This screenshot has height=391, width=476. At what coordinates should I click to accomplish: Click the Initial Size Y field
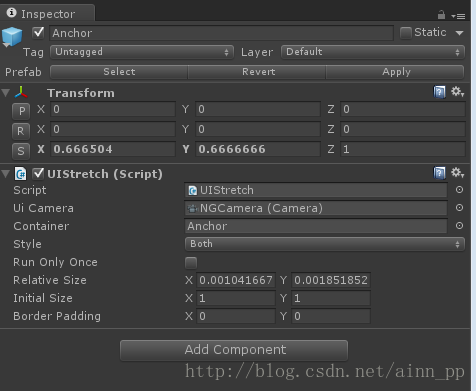click(x=331, y=298)
